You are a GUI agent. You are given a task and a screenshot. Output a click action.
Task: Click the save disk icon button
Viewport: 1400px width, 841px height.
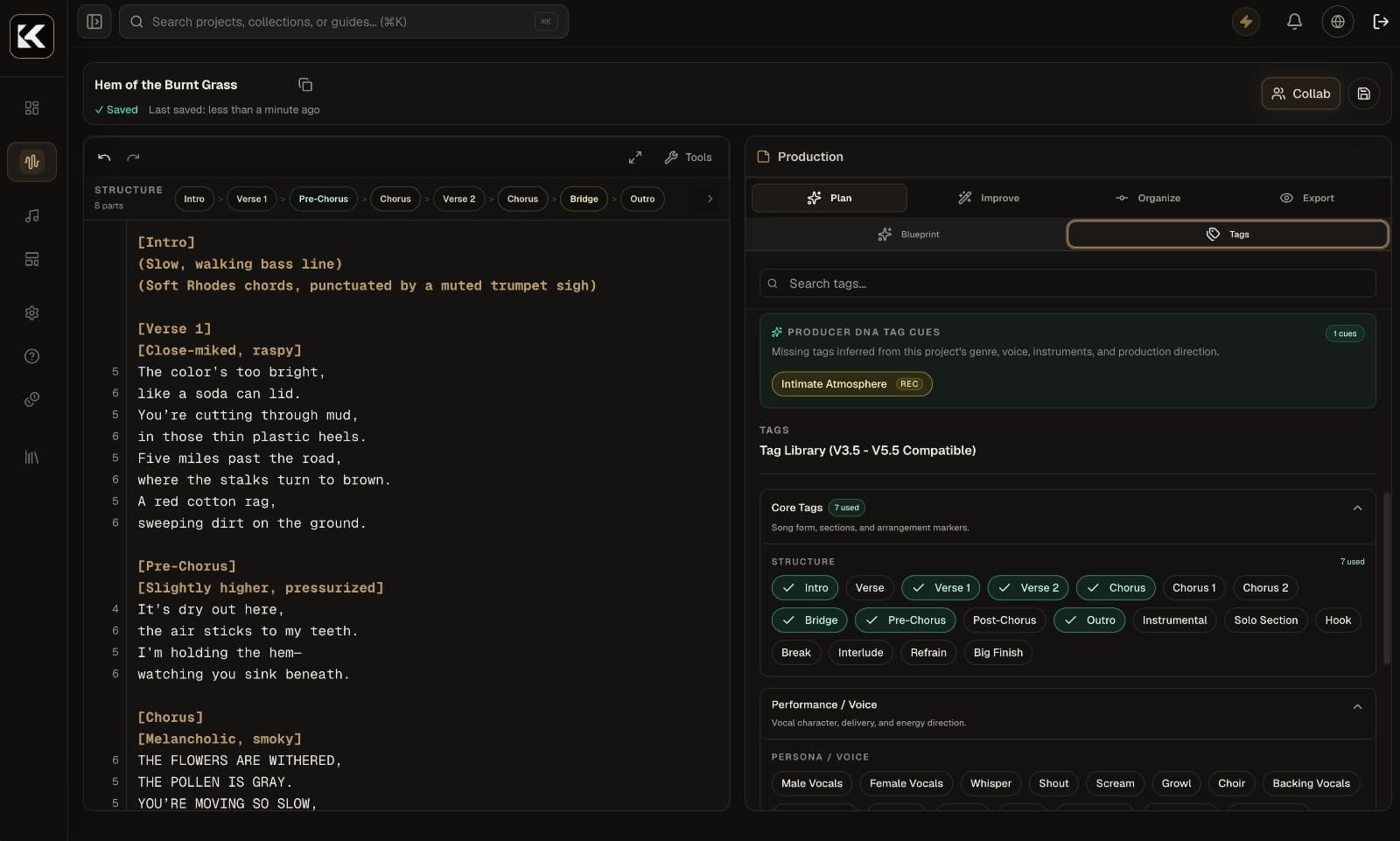[x=1363, y=94]
